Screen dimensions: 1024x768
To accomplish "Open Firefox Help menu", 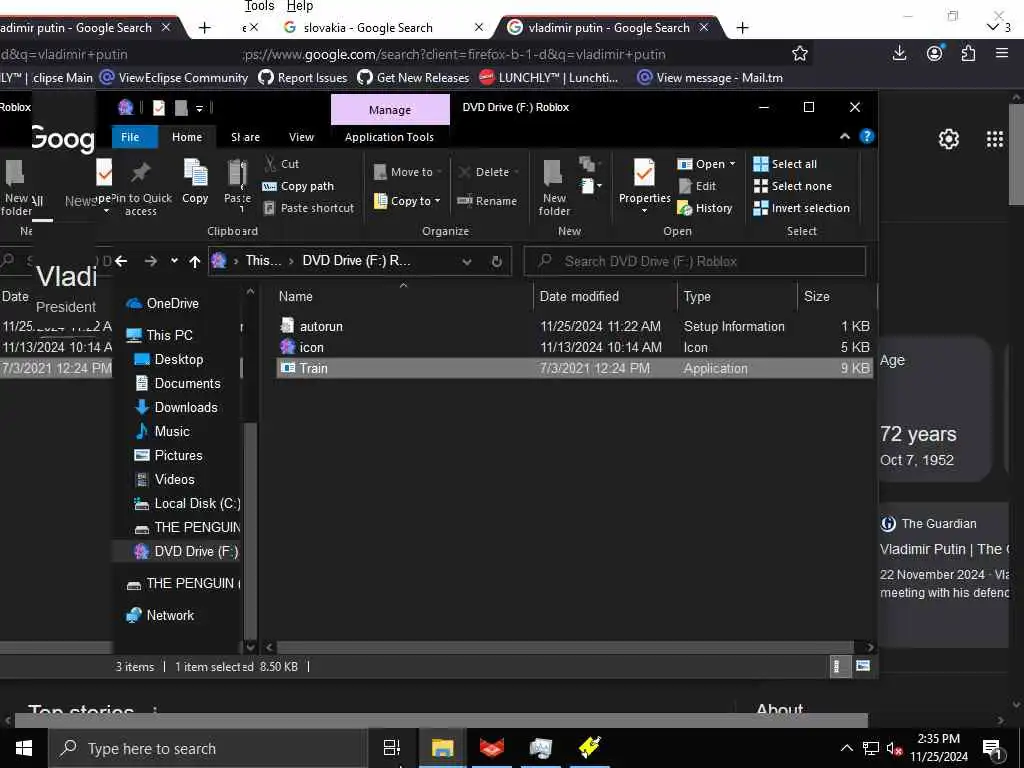I will [300, 6].
